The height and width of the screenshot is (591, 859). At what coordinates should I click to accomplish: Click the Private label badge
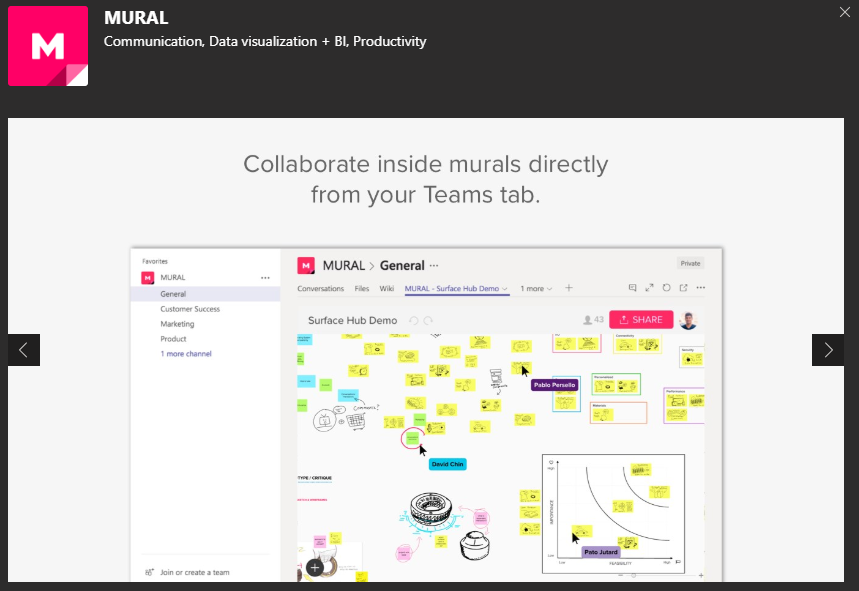tap(690, 263)
